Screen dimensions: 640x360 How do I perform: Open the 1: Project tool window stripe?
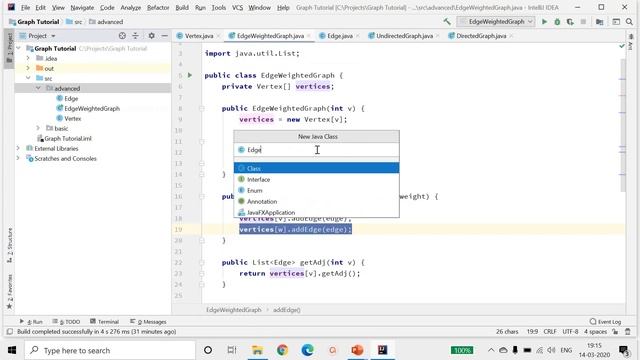10,48
